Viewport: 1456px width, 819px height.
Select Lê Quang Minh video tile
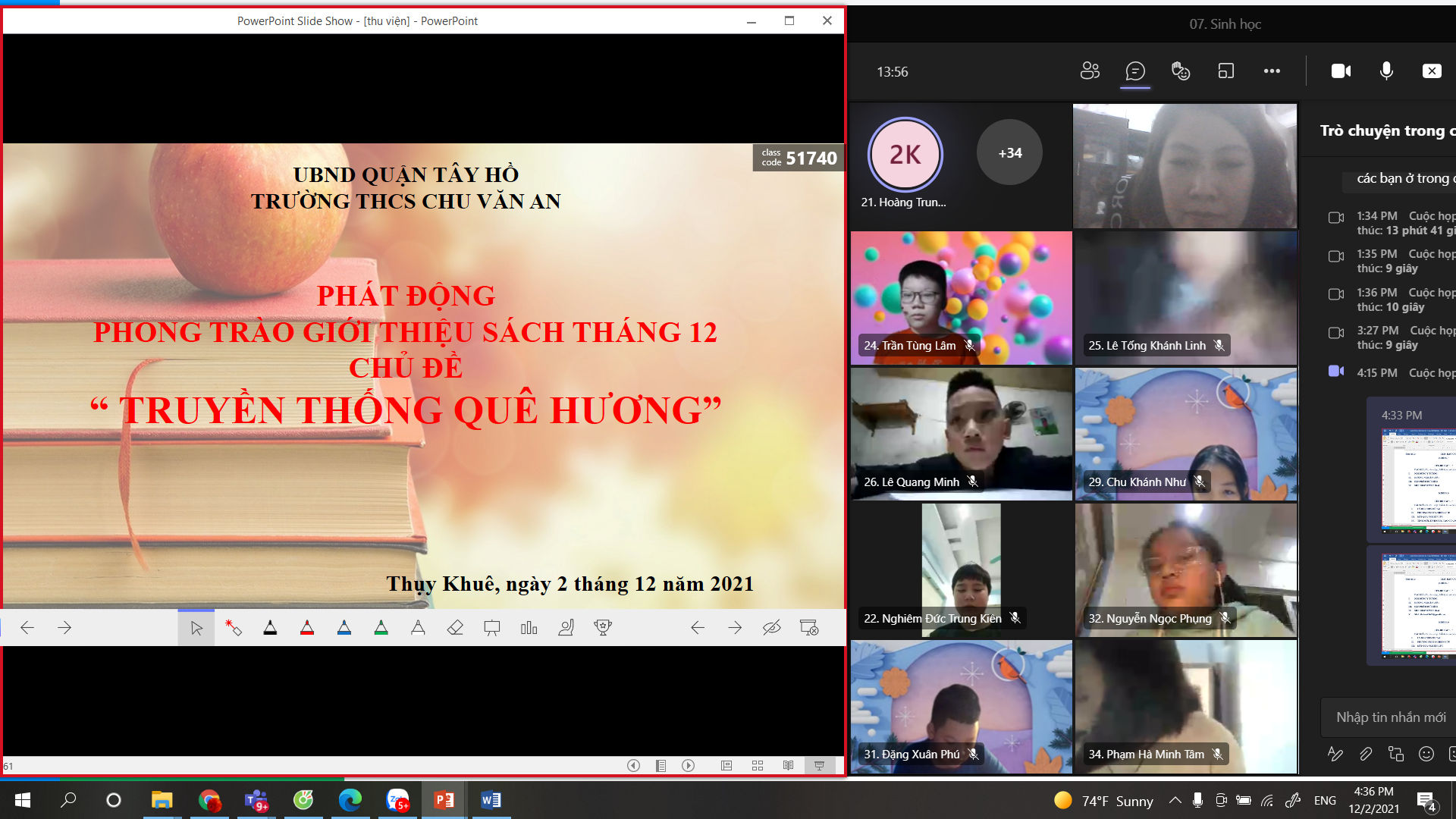961,434
